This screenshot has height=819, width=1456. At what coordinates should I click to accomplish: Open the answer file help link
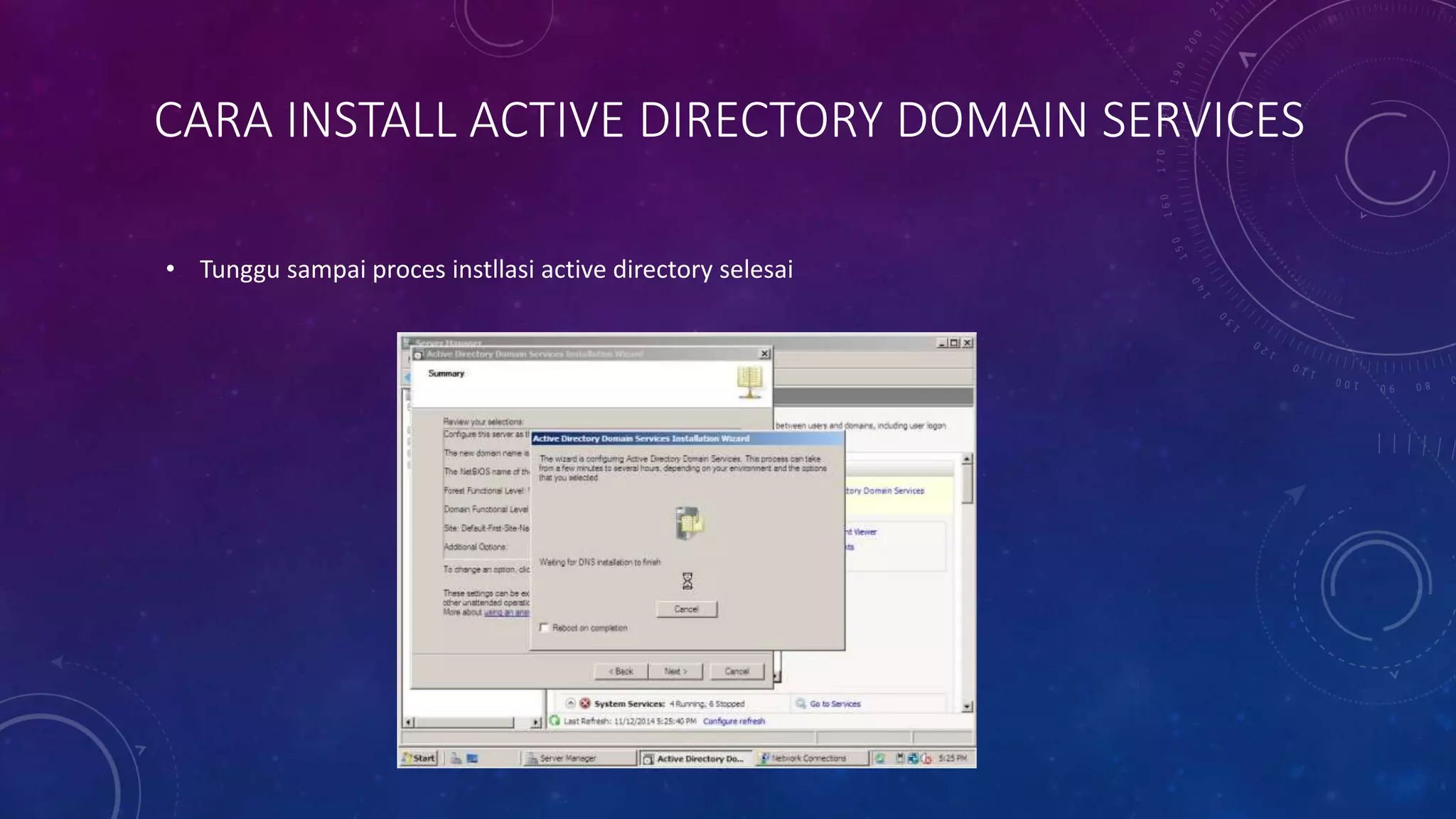point(507,612)
